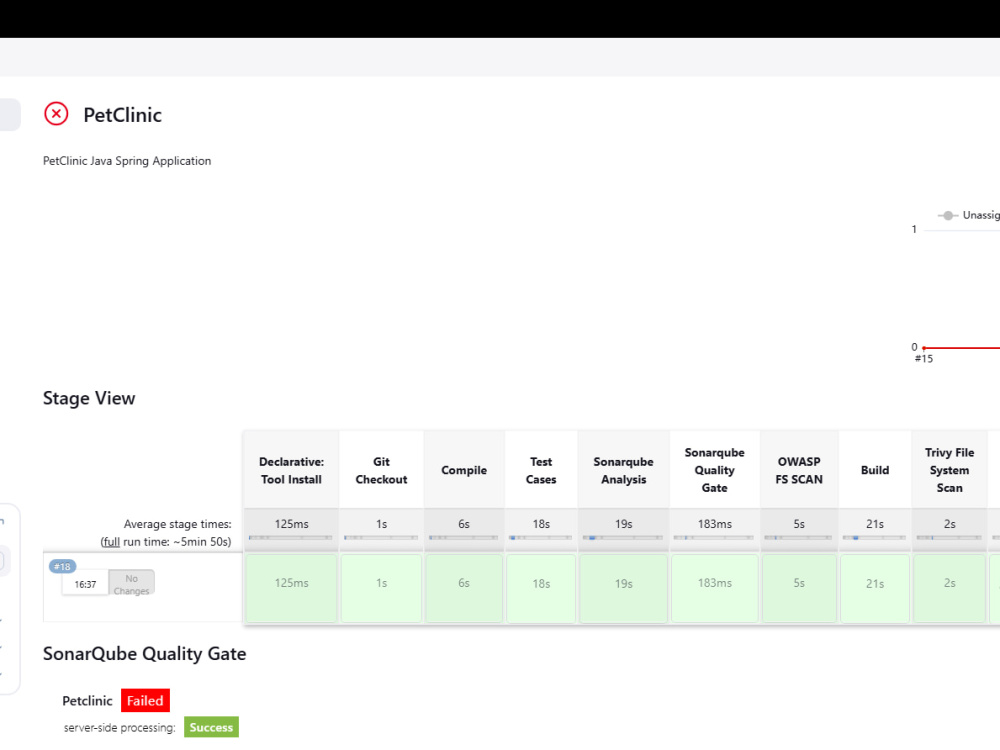Select the Sonarqube Quality Gate stage header
The image size is (1000, 750).
point(714,470)
